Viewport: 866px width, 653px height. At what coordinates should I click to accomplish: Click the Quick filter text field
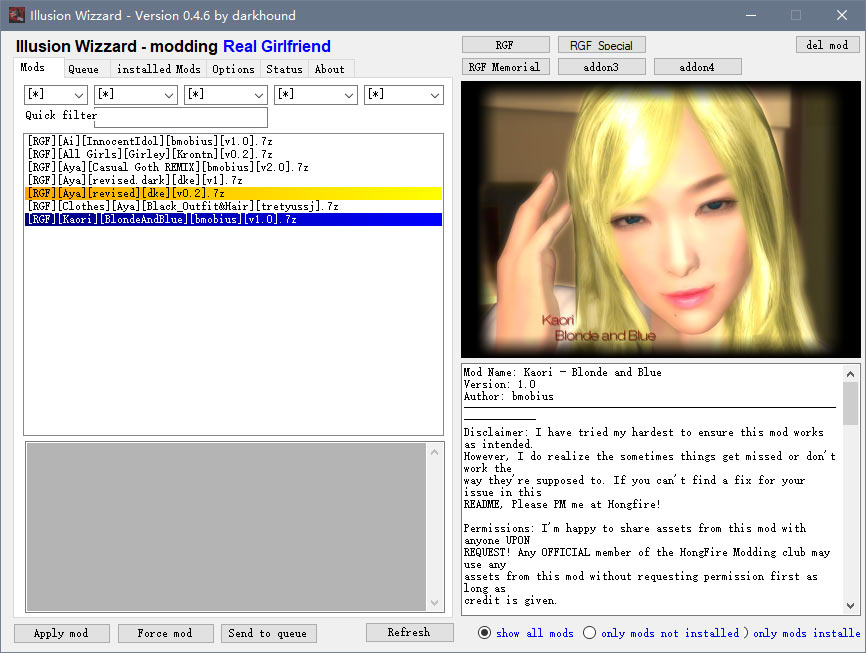pyautogui.click(x=181, y=117)
